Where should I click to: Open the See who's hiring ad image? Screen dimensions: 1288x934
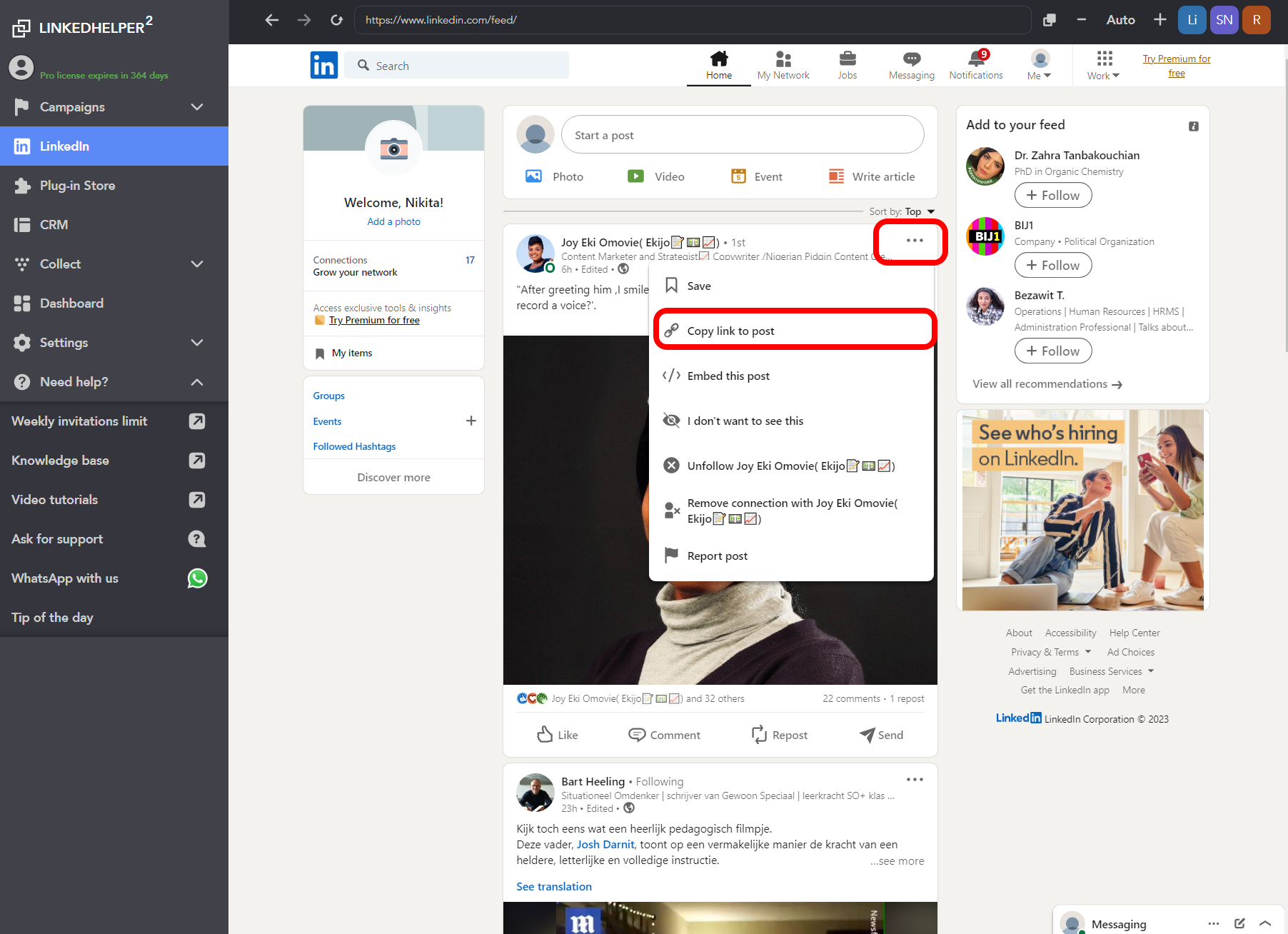pos(1082,510)
